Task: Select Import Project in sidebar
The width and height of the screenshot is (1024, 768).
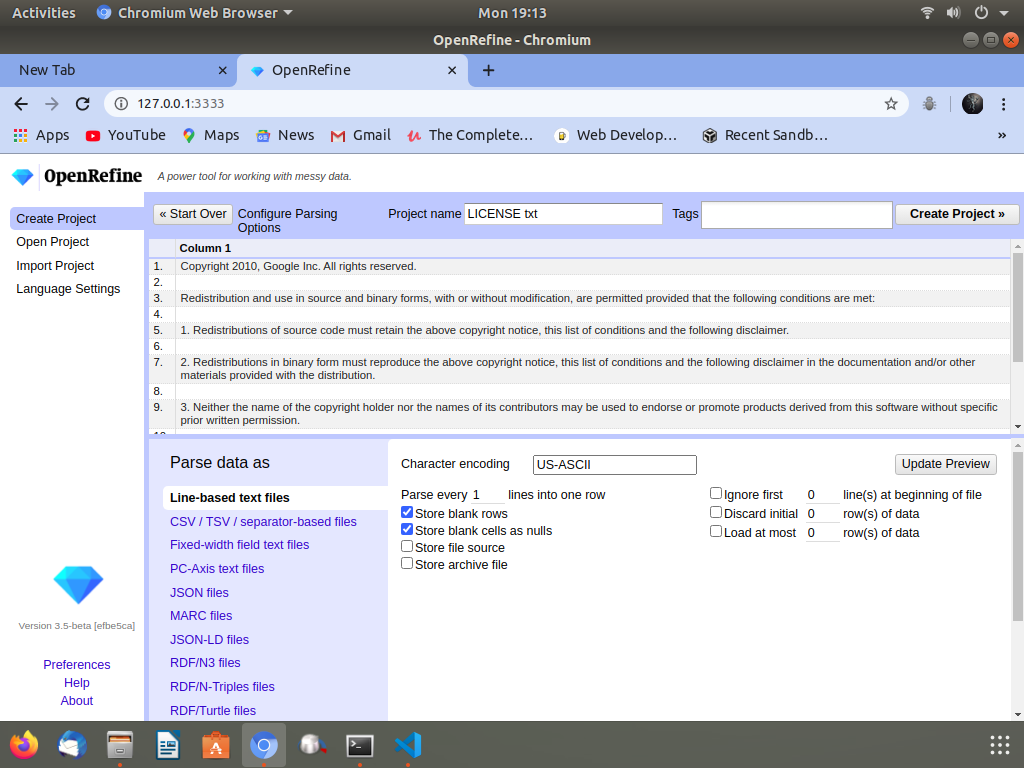Action: point(56,266)
